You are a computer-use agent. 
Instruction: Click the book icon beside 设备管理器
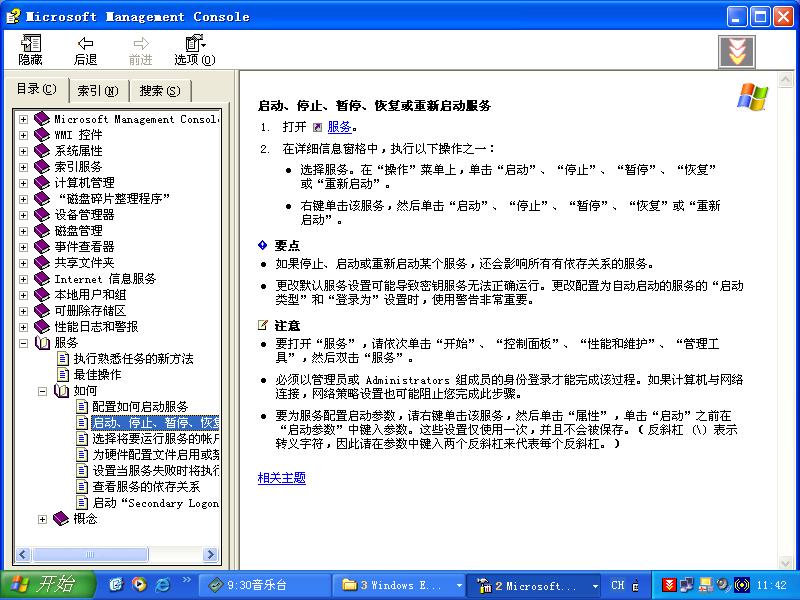click(x=42, y=215)
